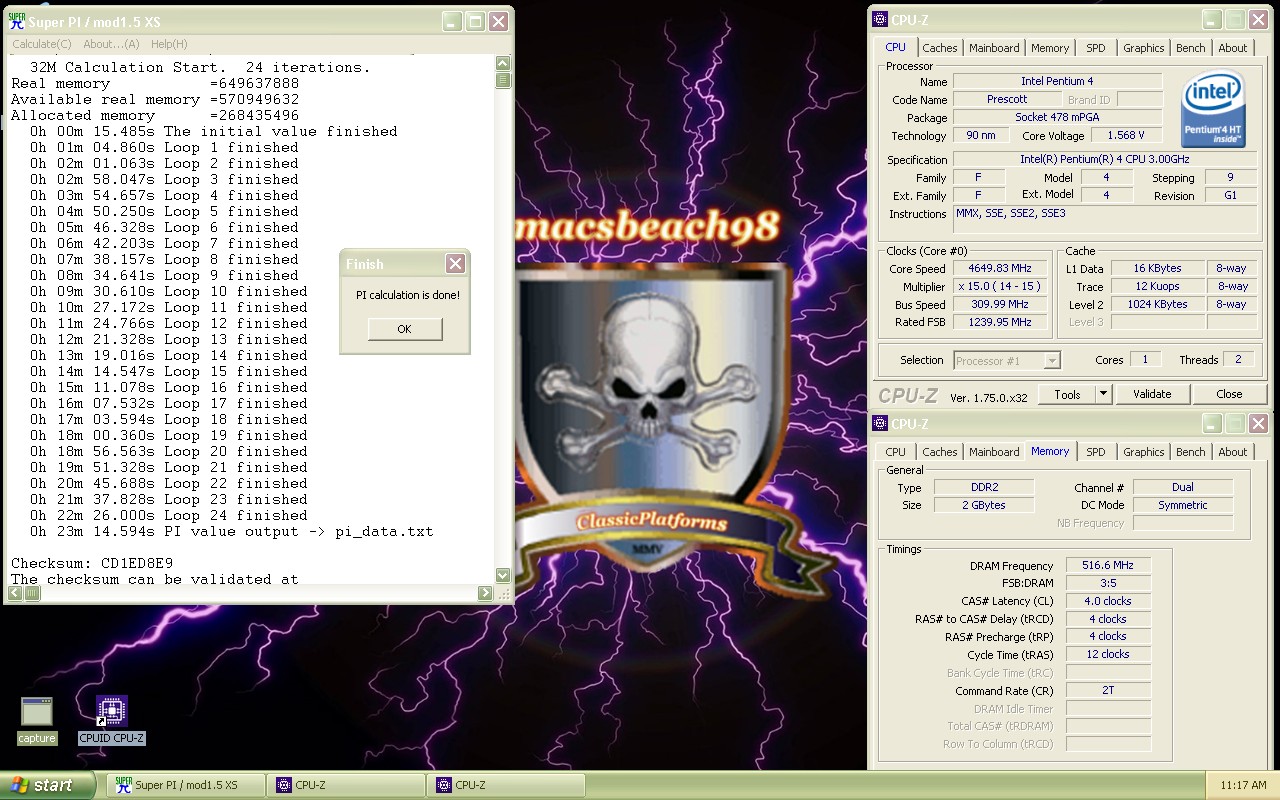
Task: Select the Caches tab in upper CPU-Z
Action: point(939,48)
